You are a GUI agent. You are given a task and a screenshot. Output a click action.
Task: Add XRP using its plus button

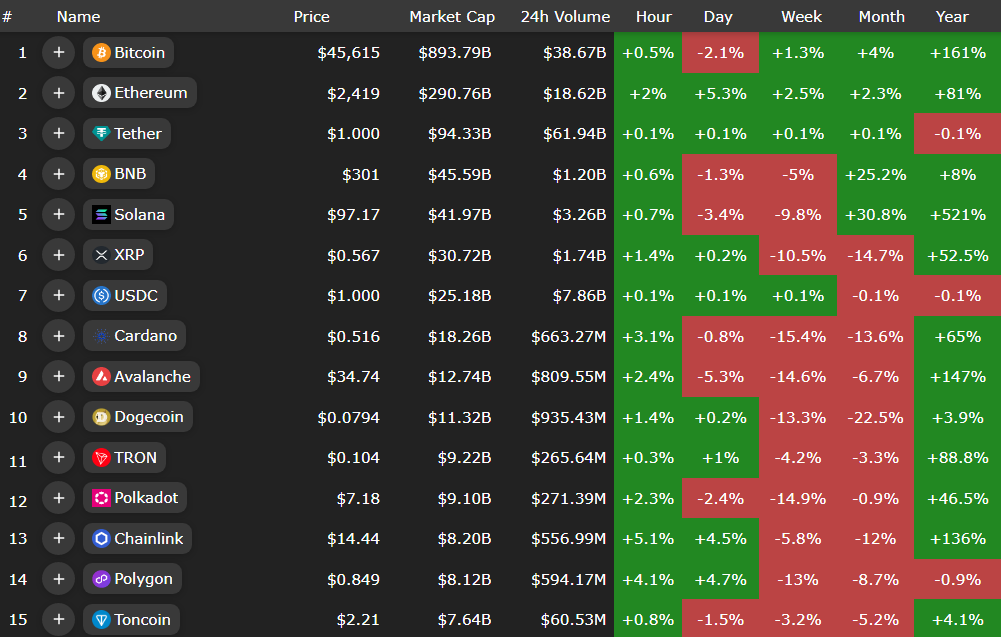click(58, 255)
